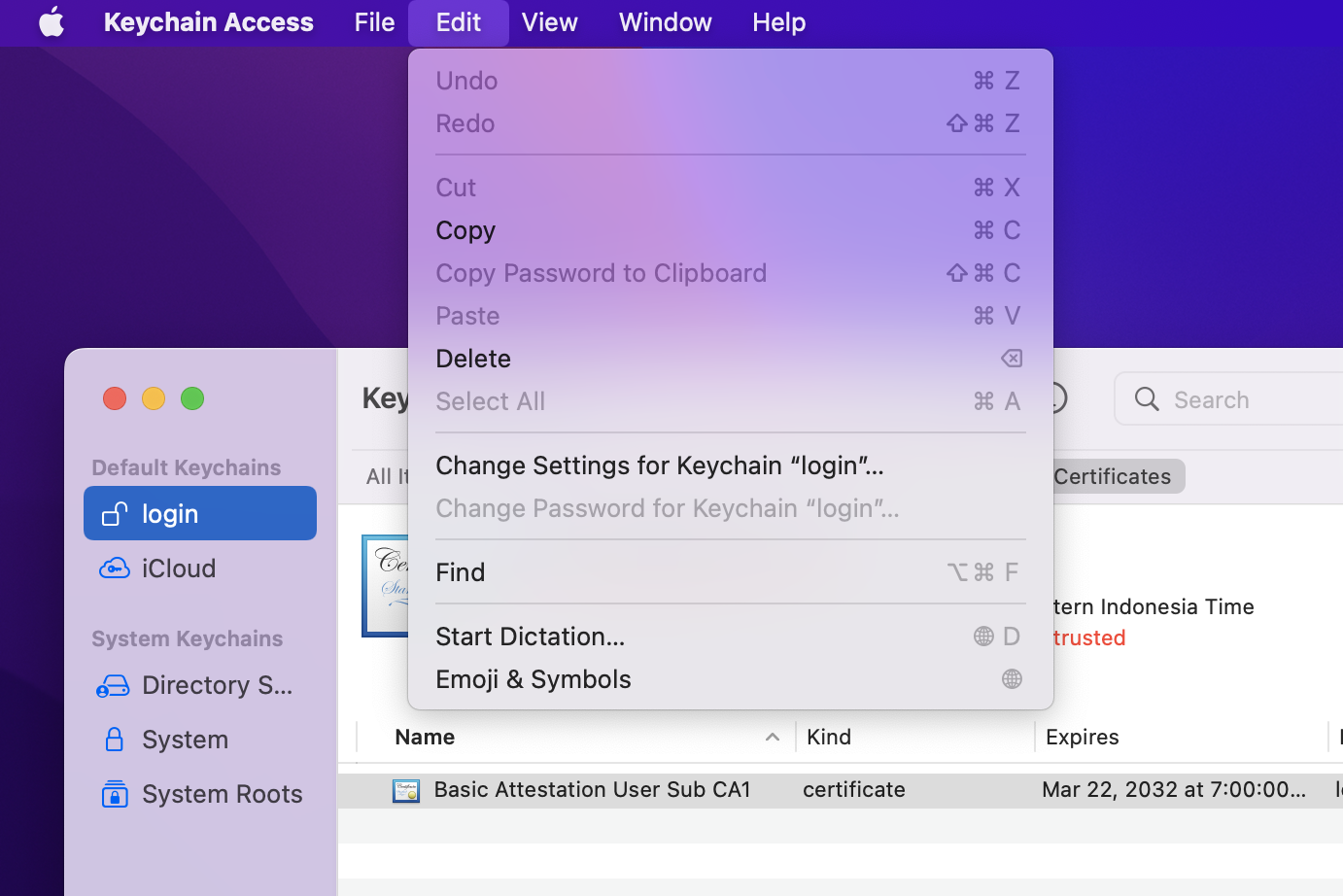Click the red close window button
The width and height of the screenshot is (1343, 896).
[x=115, y=398]
